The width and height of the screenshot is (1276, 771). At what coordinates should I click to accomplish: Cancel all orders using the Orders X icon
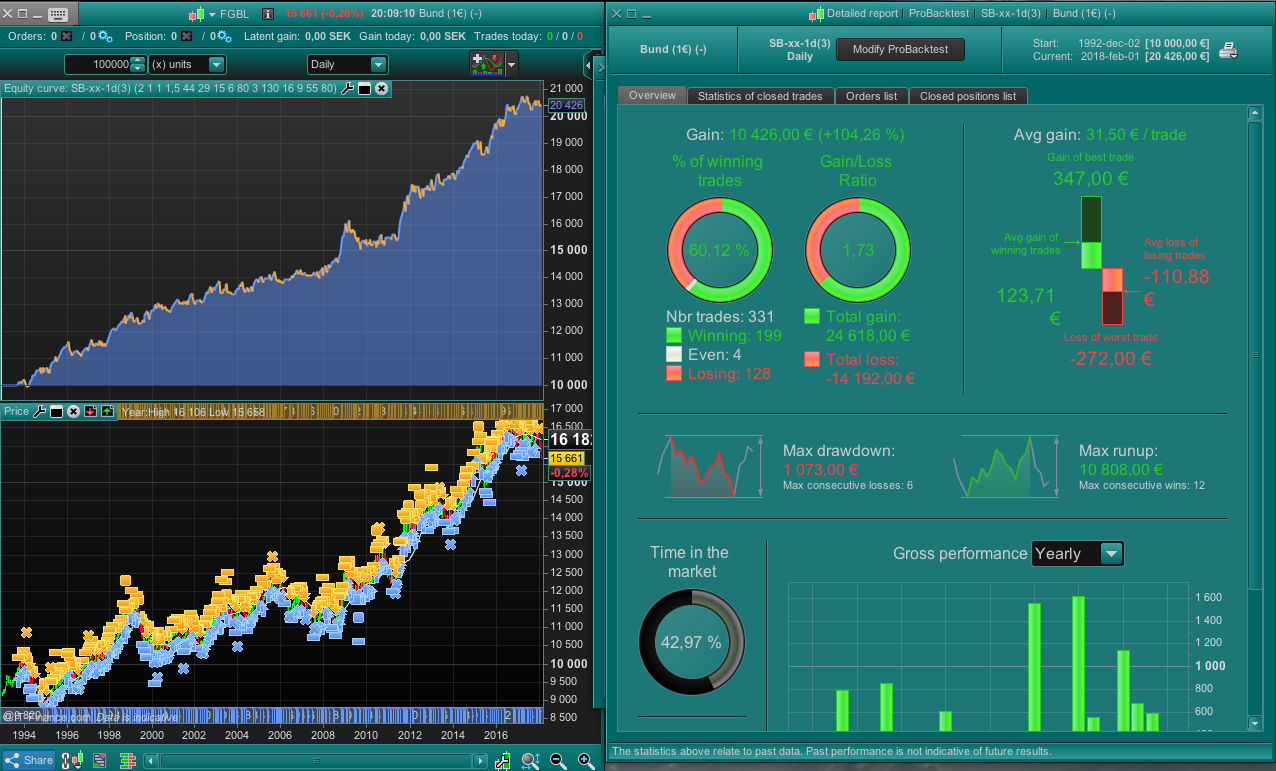coord(66,36)
